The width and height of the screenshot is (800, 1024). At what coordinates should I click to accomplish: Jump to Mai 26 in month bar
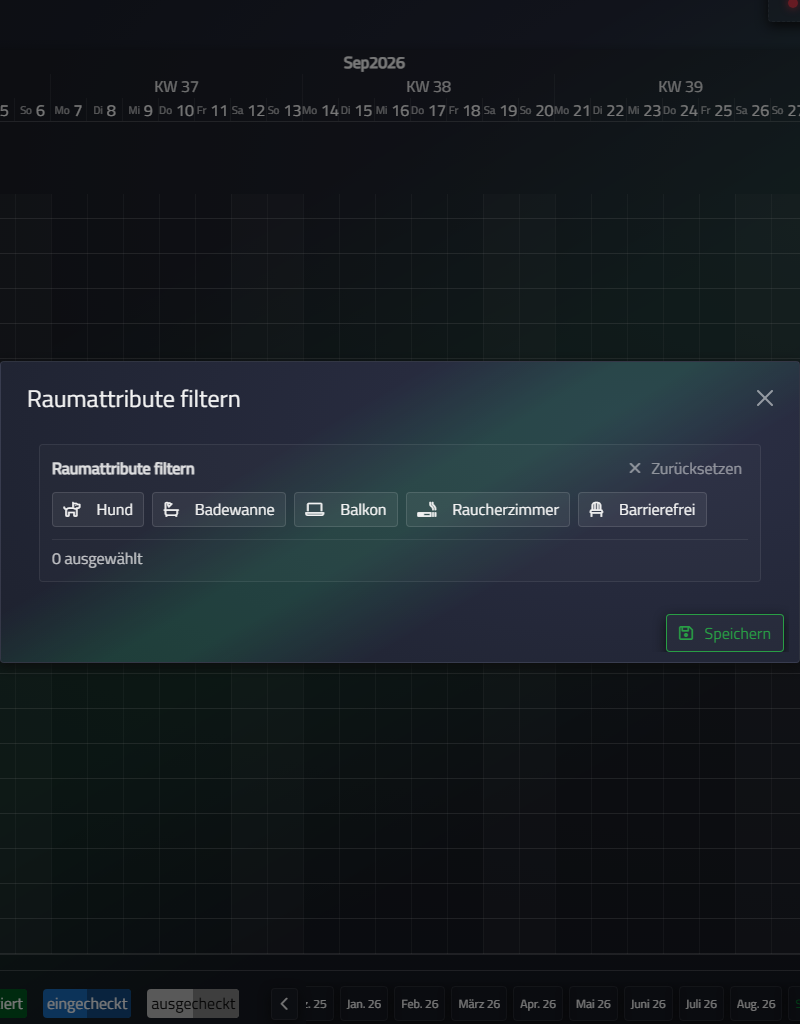[x=594, y=1004]
